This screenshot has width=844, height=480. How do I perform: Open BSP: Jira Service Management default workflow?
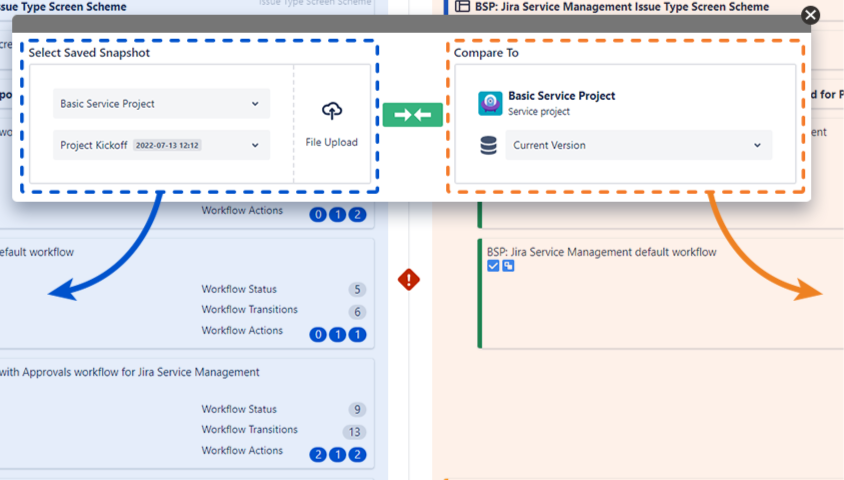coord(601,252)
